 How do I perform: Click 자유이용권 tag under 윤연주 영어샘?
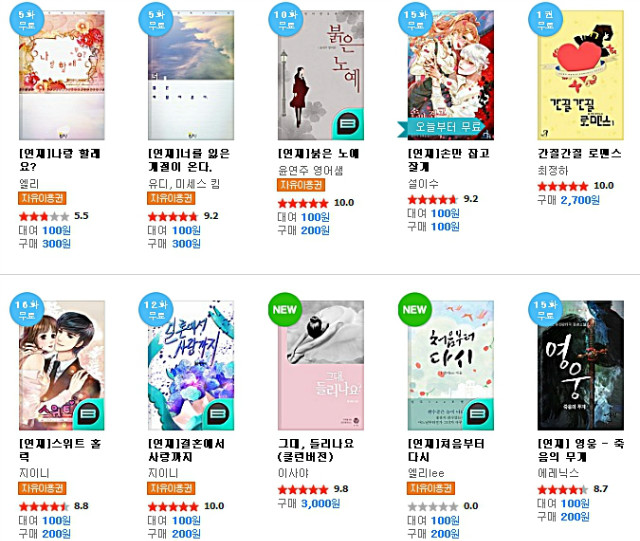click(301, 185)
